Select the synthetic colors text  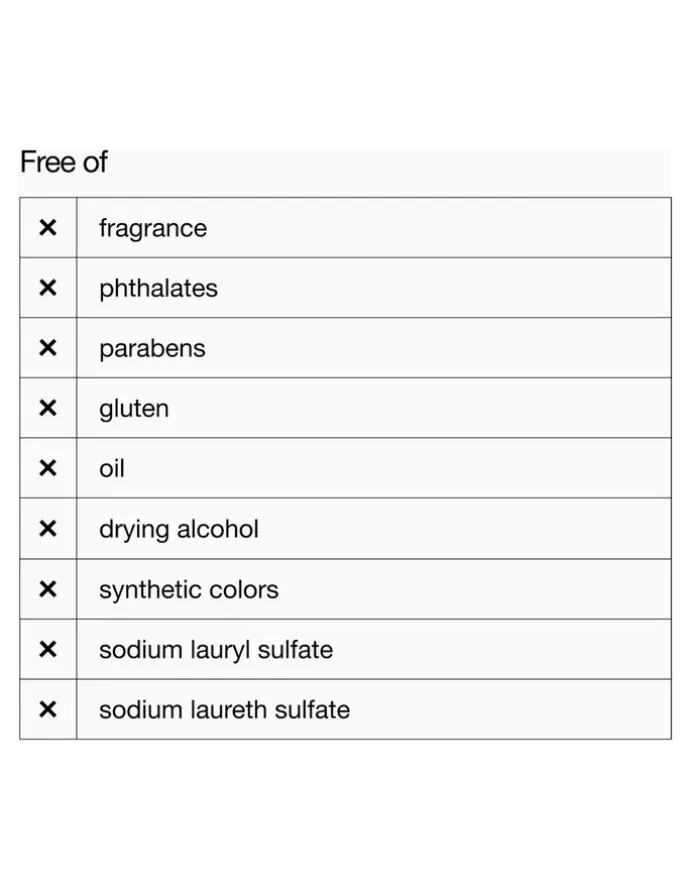point(189,590)
